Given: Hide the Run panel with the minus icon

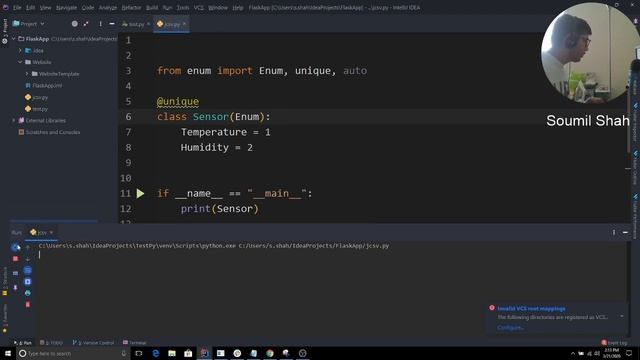Looking at the screenshot, I should pyautogui.click(x=625, y=232).
